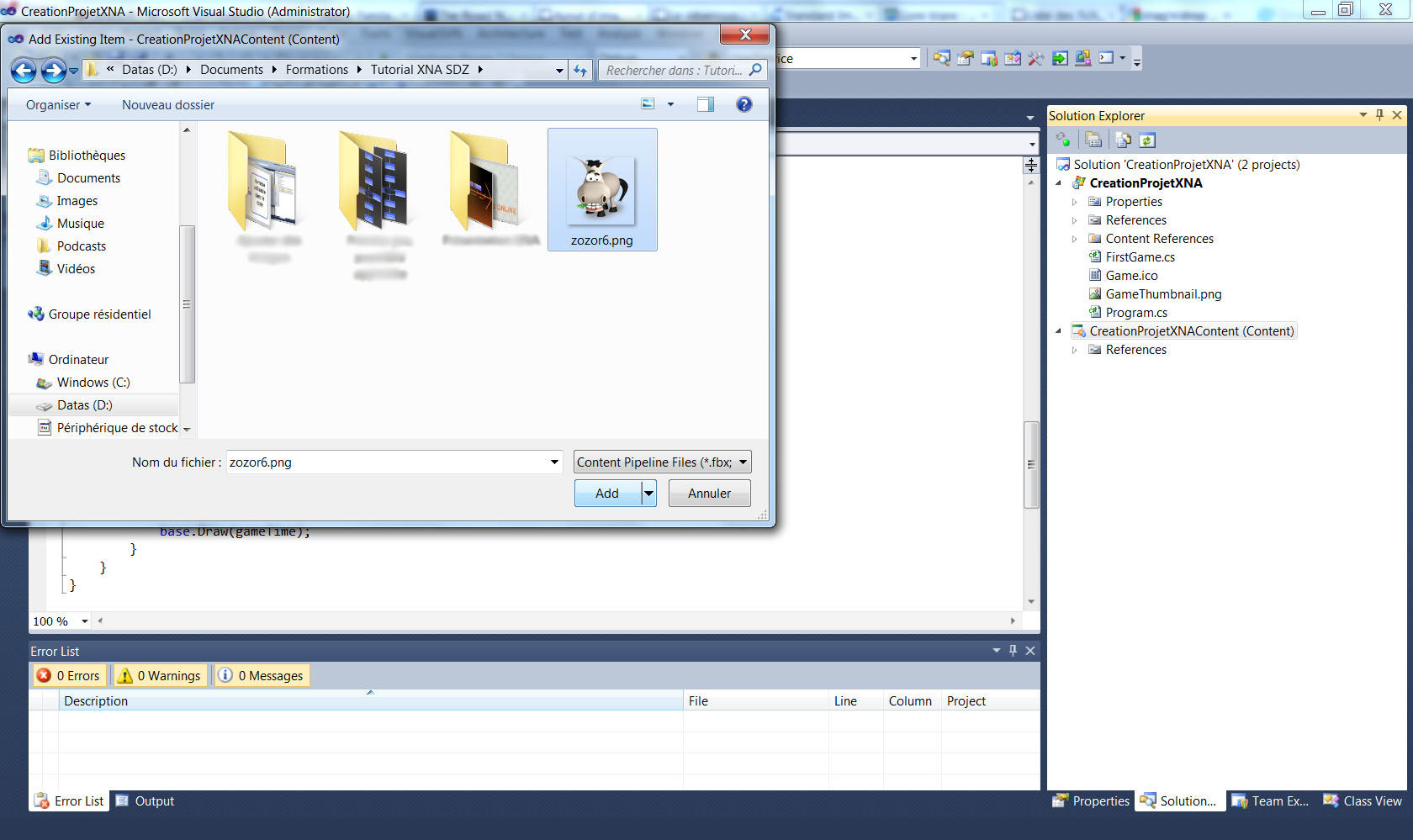Click the vertical scrollbar of the code editor
The image size is (1413, 840).
(1031, 464)
